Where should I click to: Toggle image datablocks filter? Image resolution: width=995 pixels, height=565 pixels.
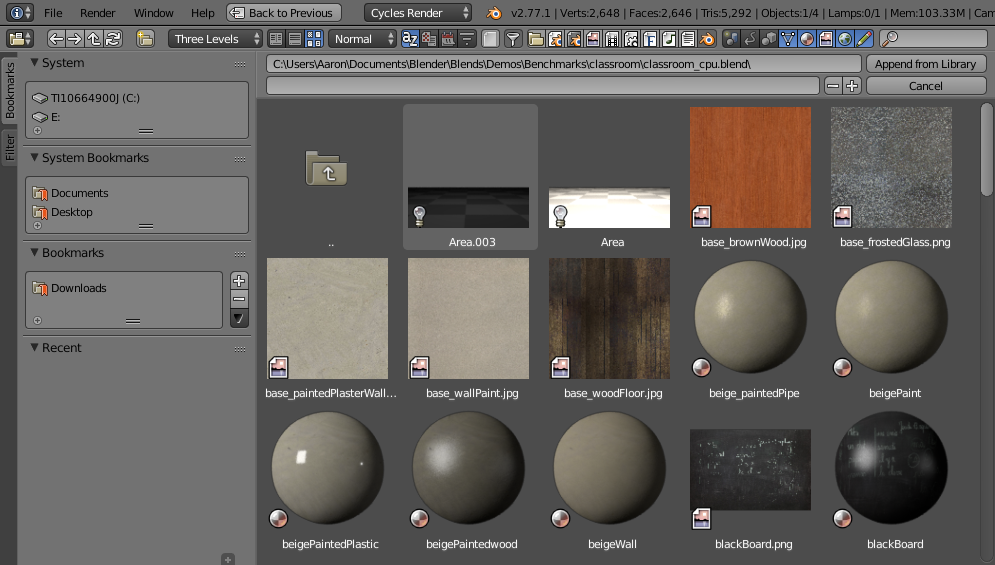[826, 39]
